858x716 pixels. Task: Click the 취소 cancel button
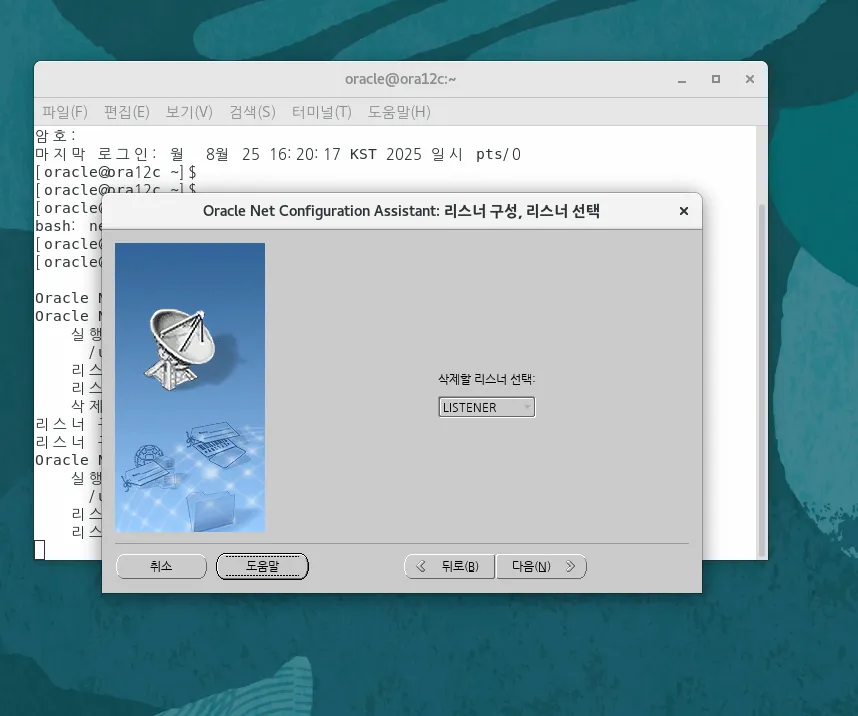click(x=161, y=566)
